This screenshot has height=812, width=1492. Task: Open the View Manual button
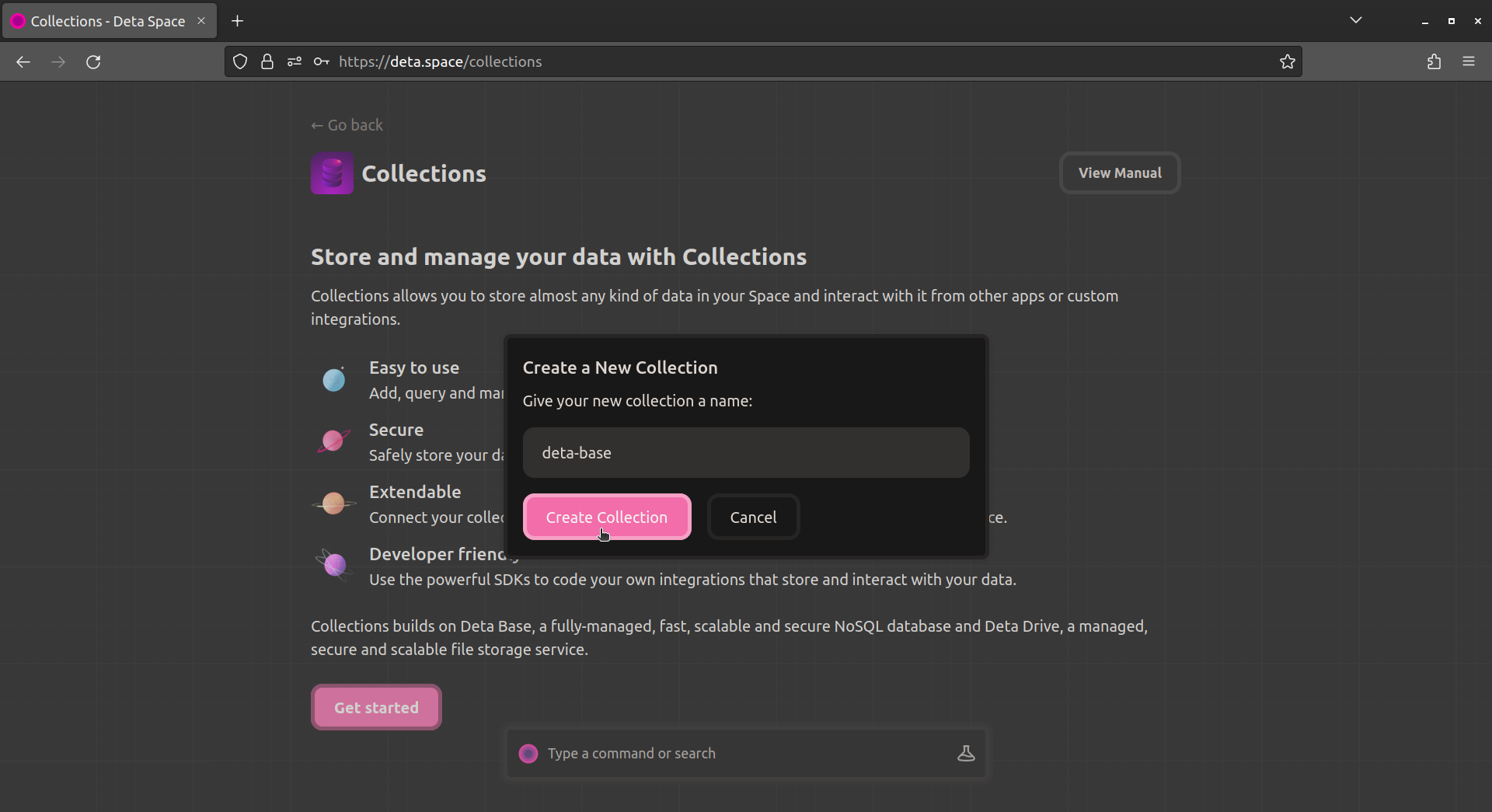(x=1120, y=173)
